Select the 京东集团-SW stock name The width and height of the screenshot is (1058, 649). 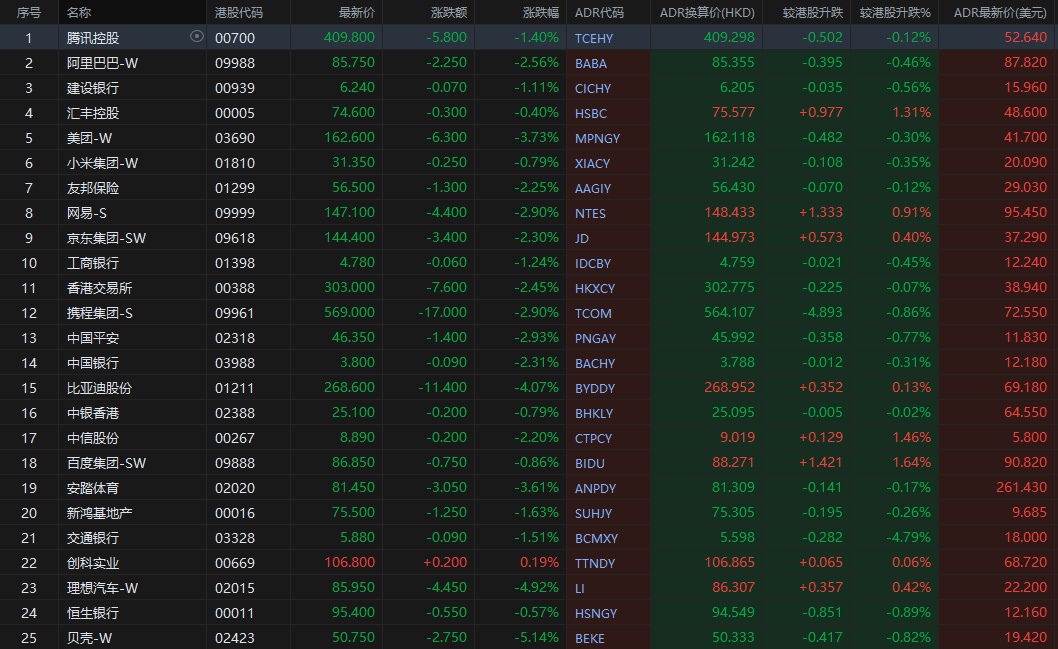coord(107,237)
